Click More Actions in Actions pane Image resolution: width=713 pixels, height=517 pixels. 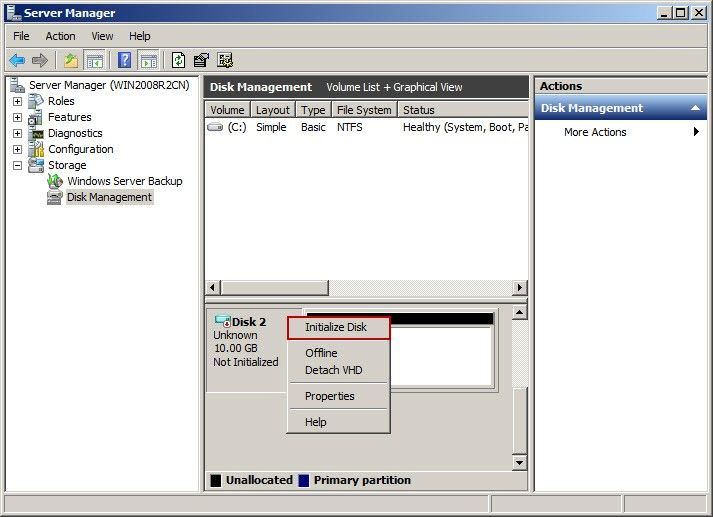point(595,132)
